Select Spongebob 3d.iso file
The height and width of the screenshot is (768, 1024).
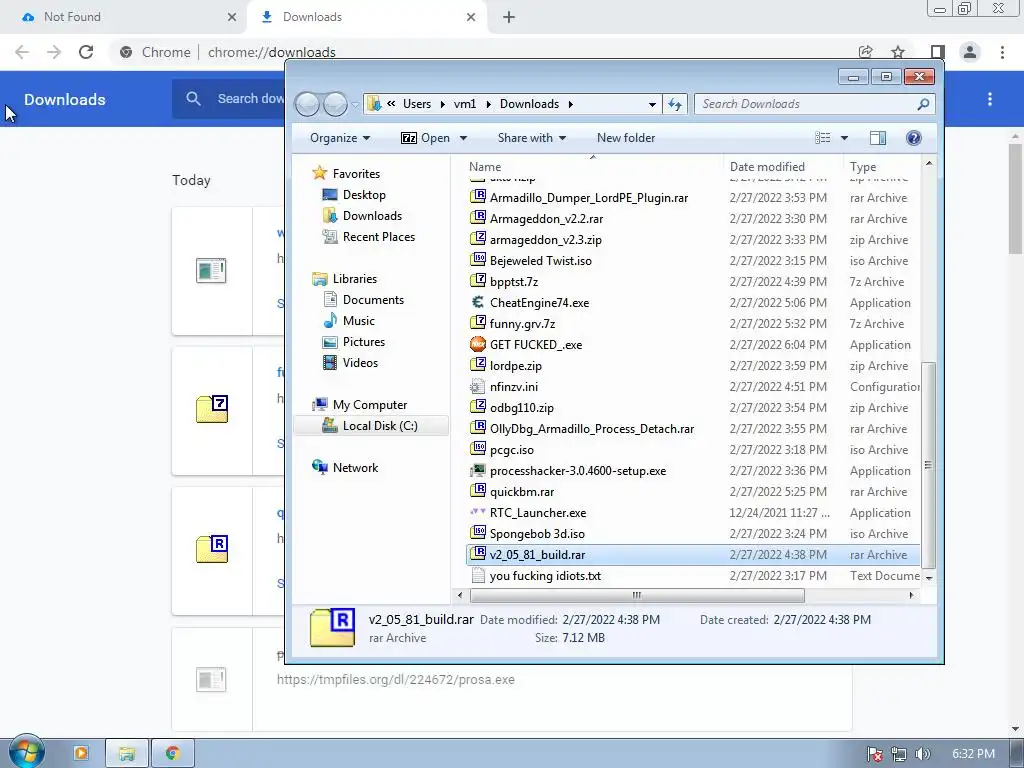point(537,534)
